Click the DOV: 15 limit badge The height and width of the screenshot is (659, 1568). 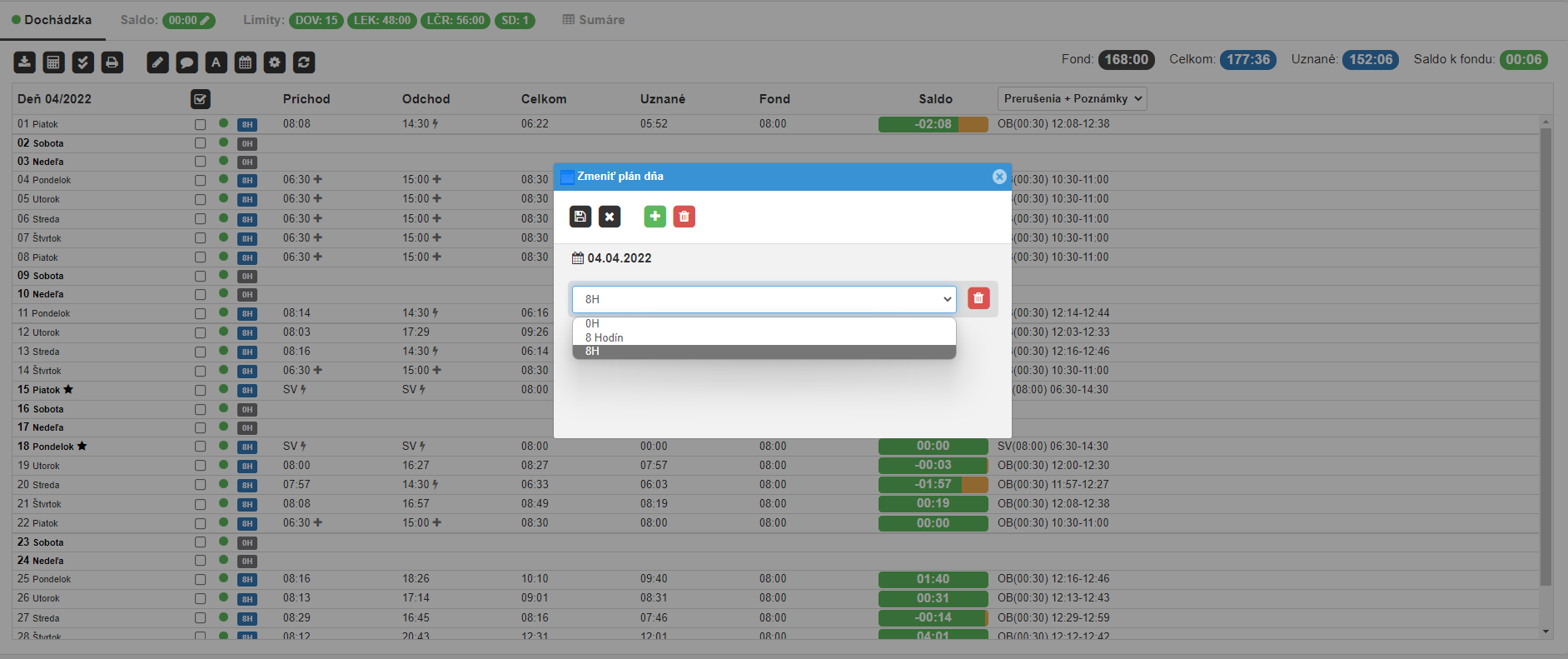(316, 20)
